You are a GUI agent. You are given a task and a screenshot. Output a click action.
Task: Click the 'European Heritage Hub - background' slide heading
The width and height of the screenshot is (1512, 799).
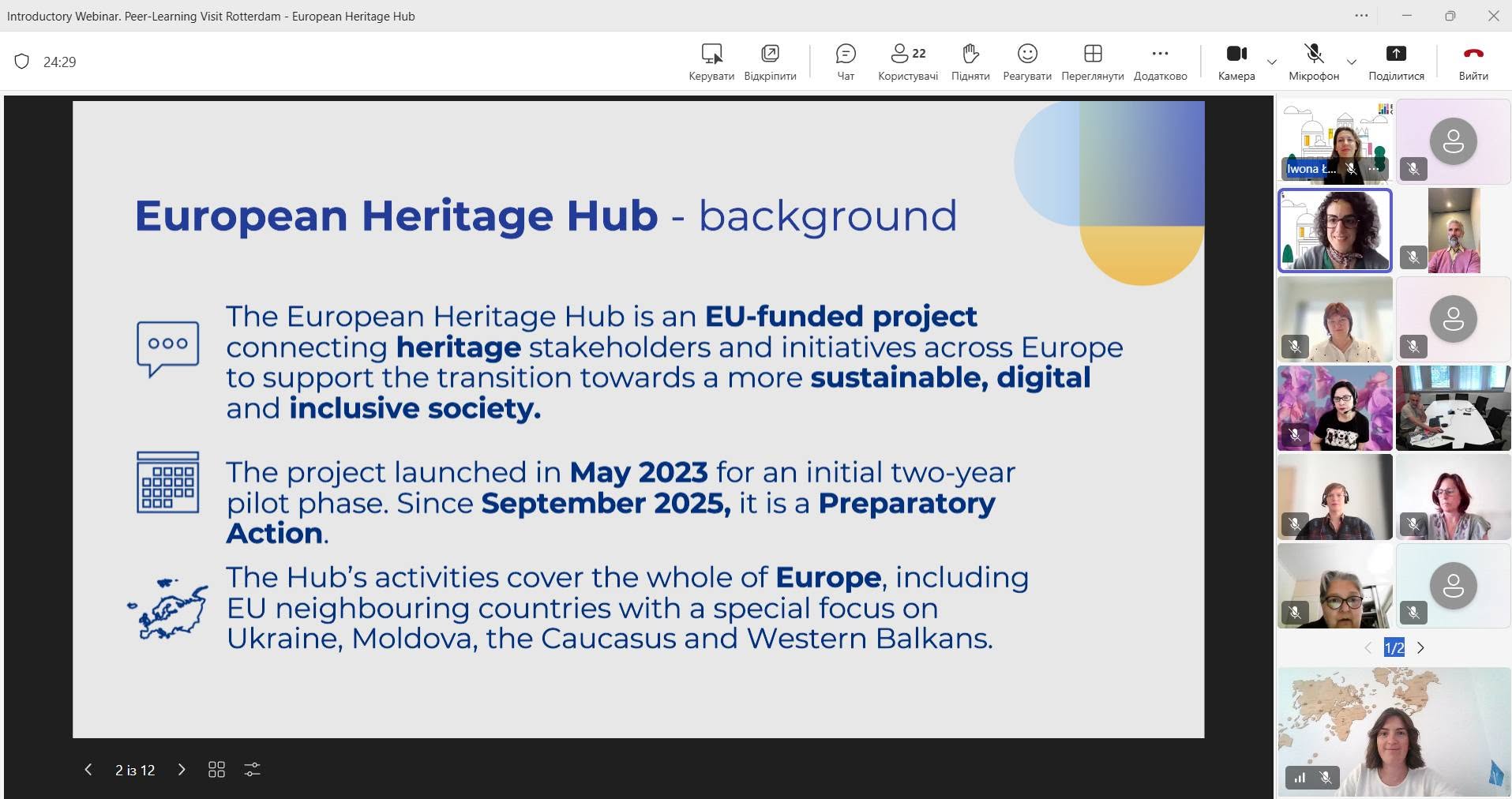[x=546, y=216]
